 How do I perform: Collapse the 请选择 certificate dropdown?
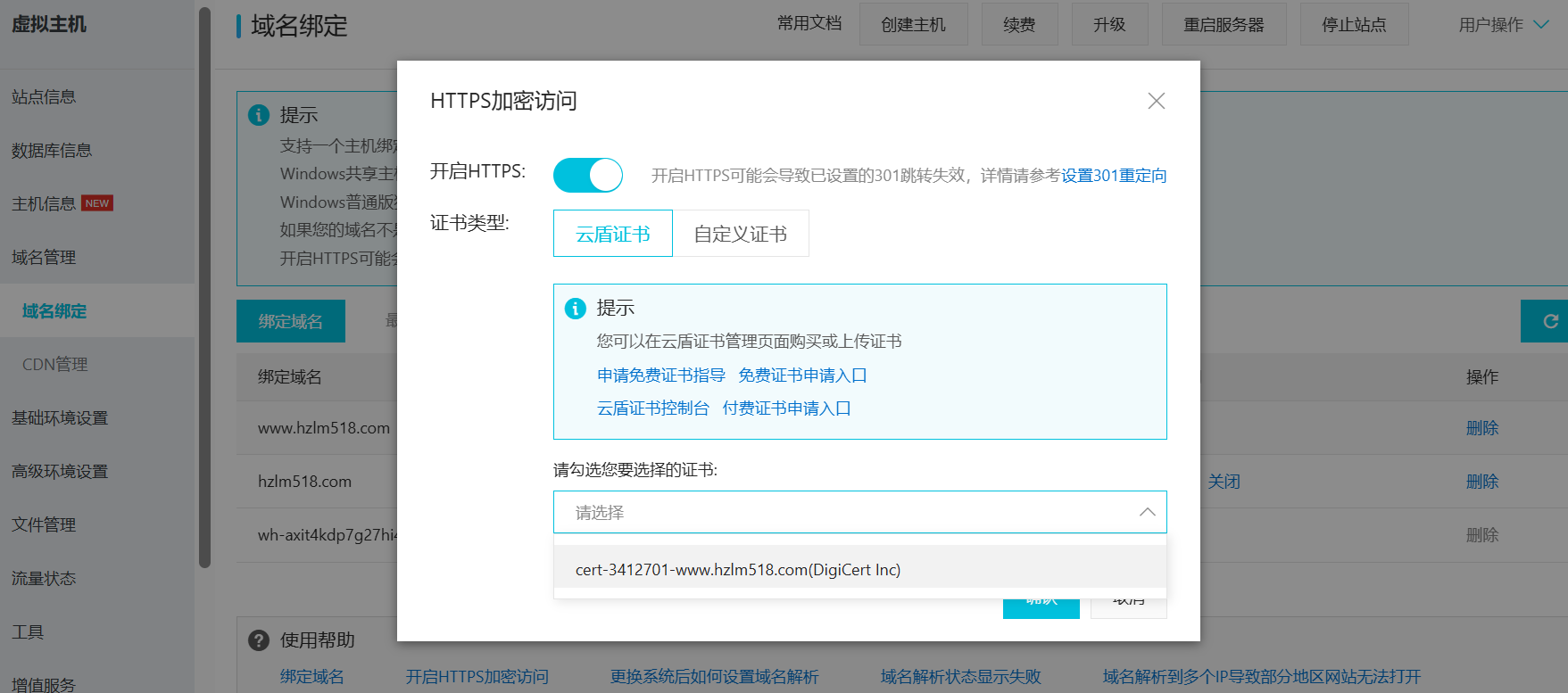(1147, 512)
